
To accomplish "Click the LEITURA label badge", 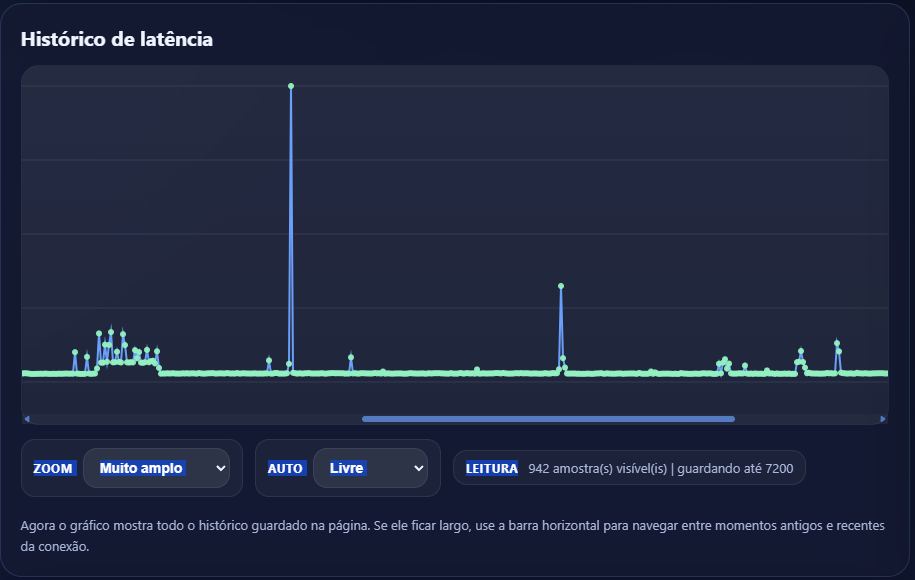I will point(491,468).
